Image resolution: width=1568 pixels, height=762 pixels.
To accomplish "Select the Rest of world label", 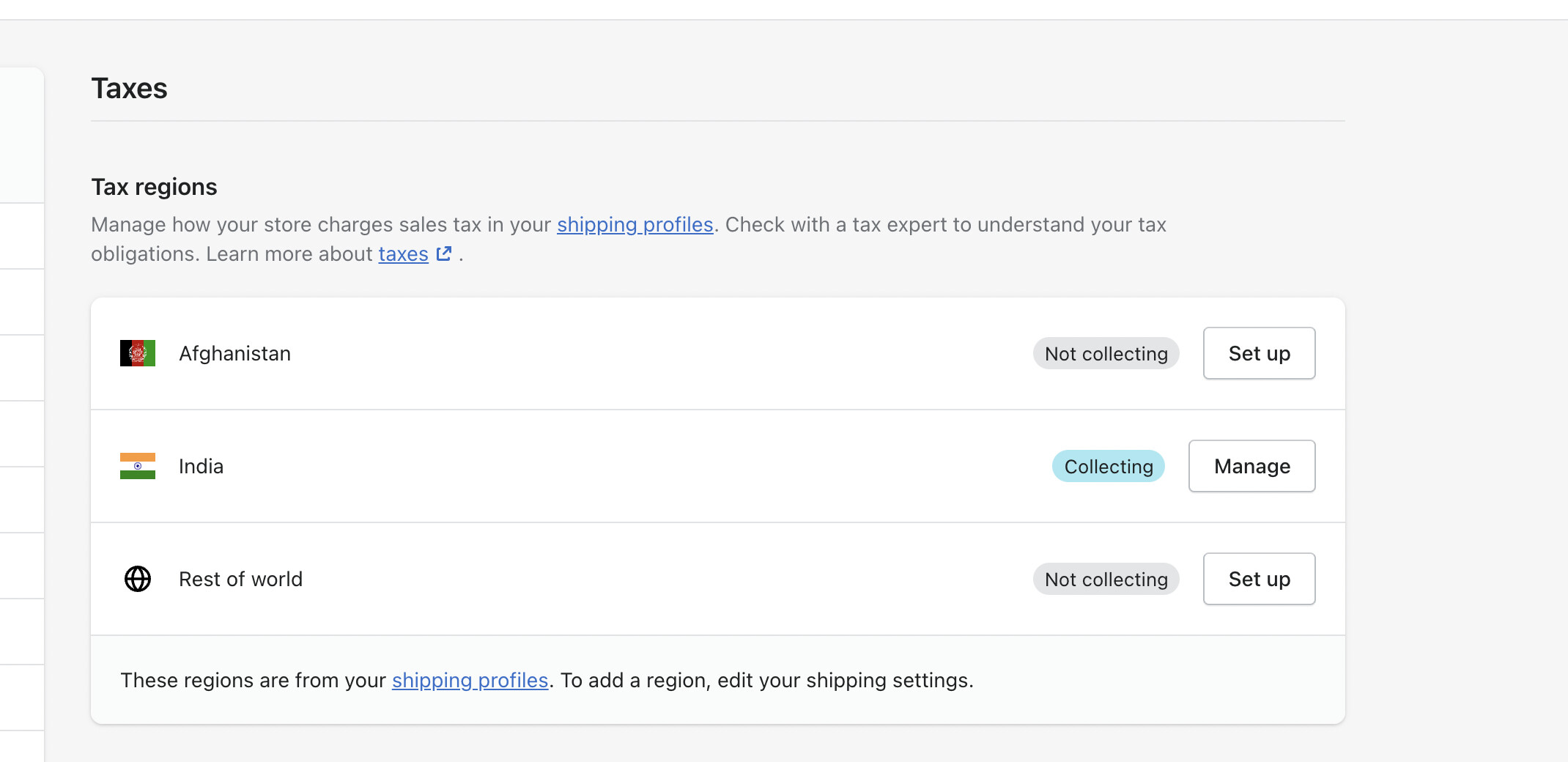I will point(240,579).
